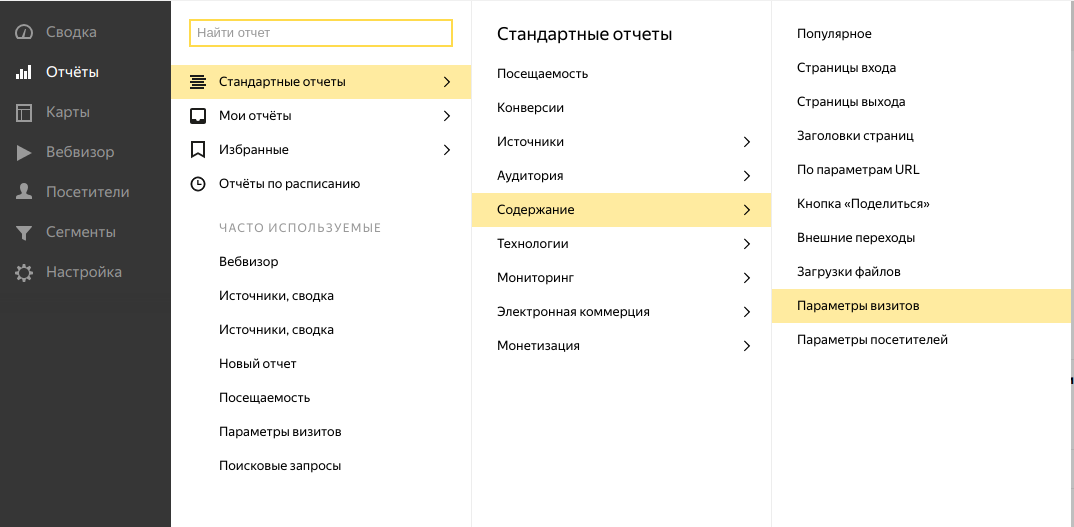1074x527 pixels.
Task: Expand the Мои отчёты submenu arrow
Action: (x=446, y=116)
